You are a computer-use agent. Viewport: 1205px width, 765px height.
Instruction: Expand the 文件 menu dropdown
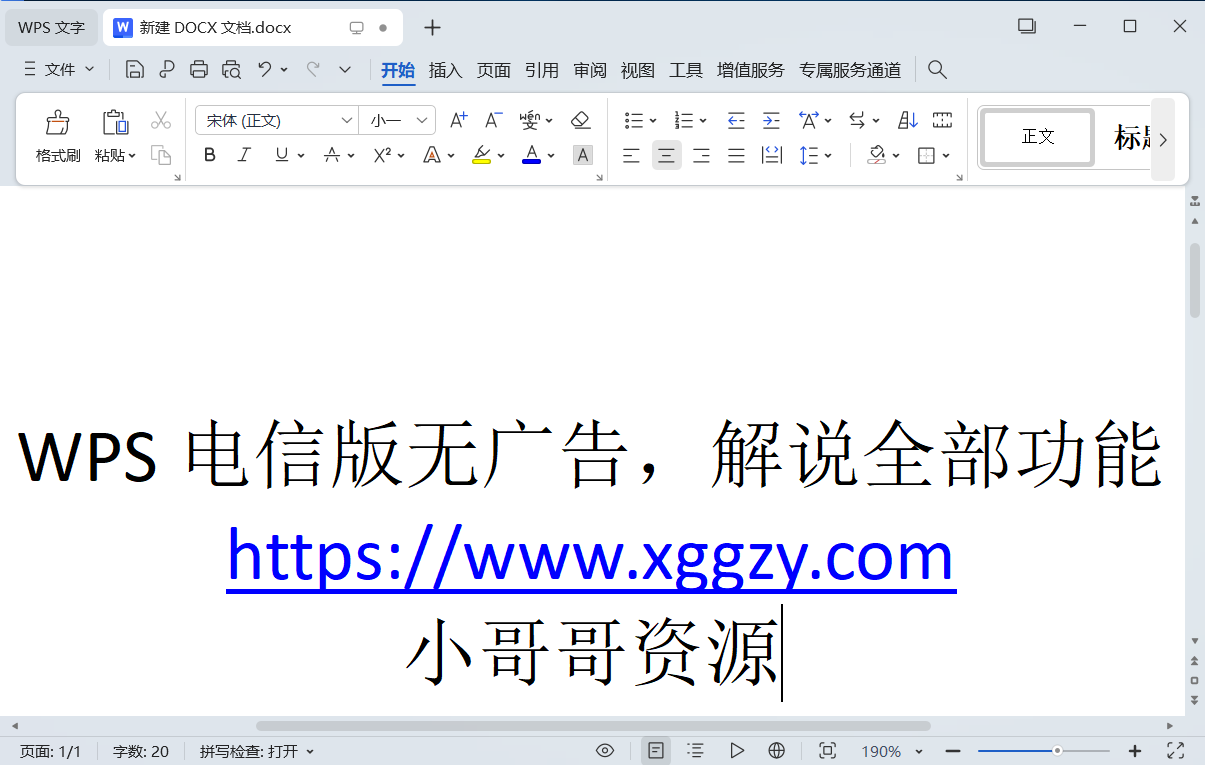click(59, 69)
